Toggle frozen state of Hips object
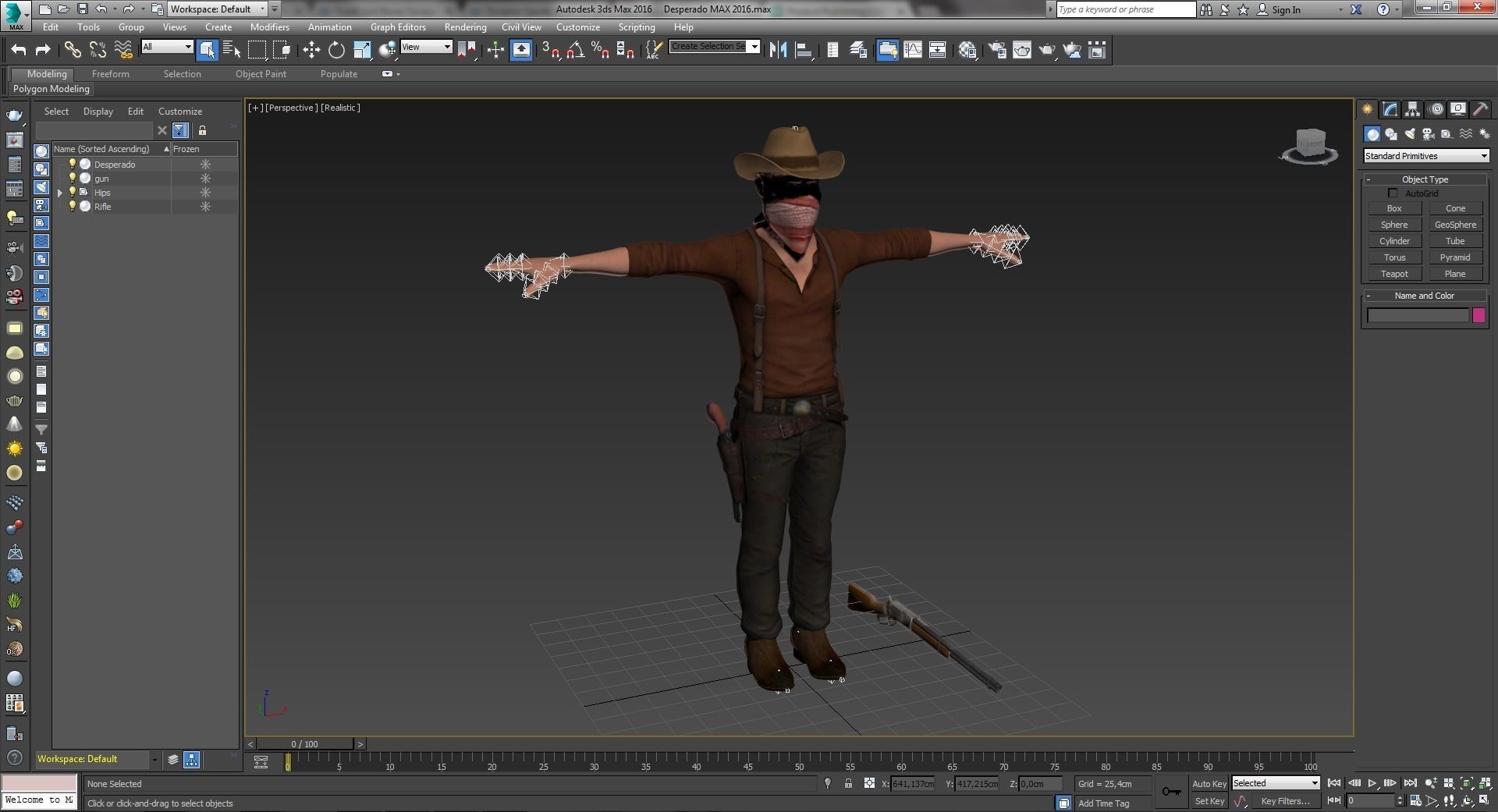The image size is (1498, 812). [205, 192]
